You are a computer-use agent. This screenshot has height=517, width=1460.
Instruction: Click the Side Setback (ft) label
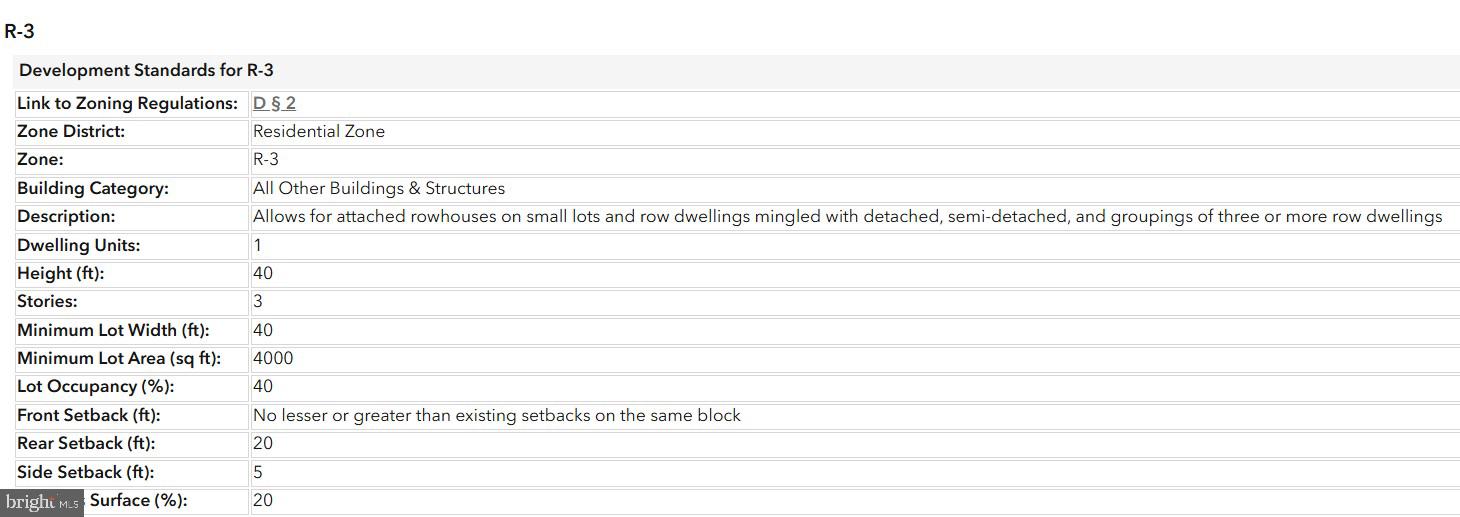86,472
